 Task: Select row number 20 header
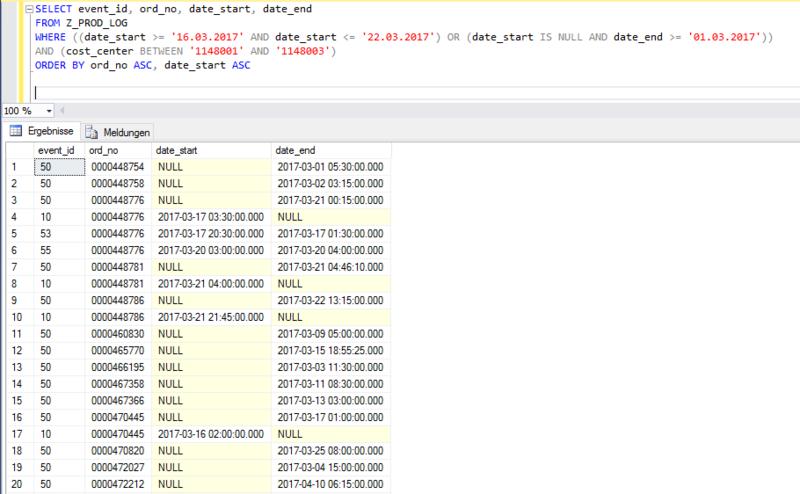coord(16,486)
